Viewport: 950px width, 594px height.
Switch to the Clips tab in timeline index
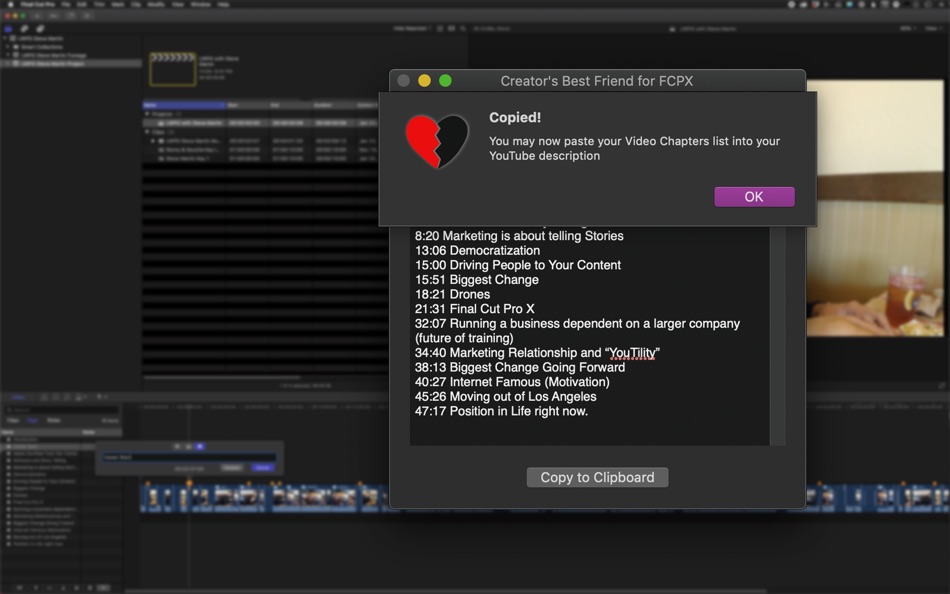pyautogui.click(x=13, y=420)
